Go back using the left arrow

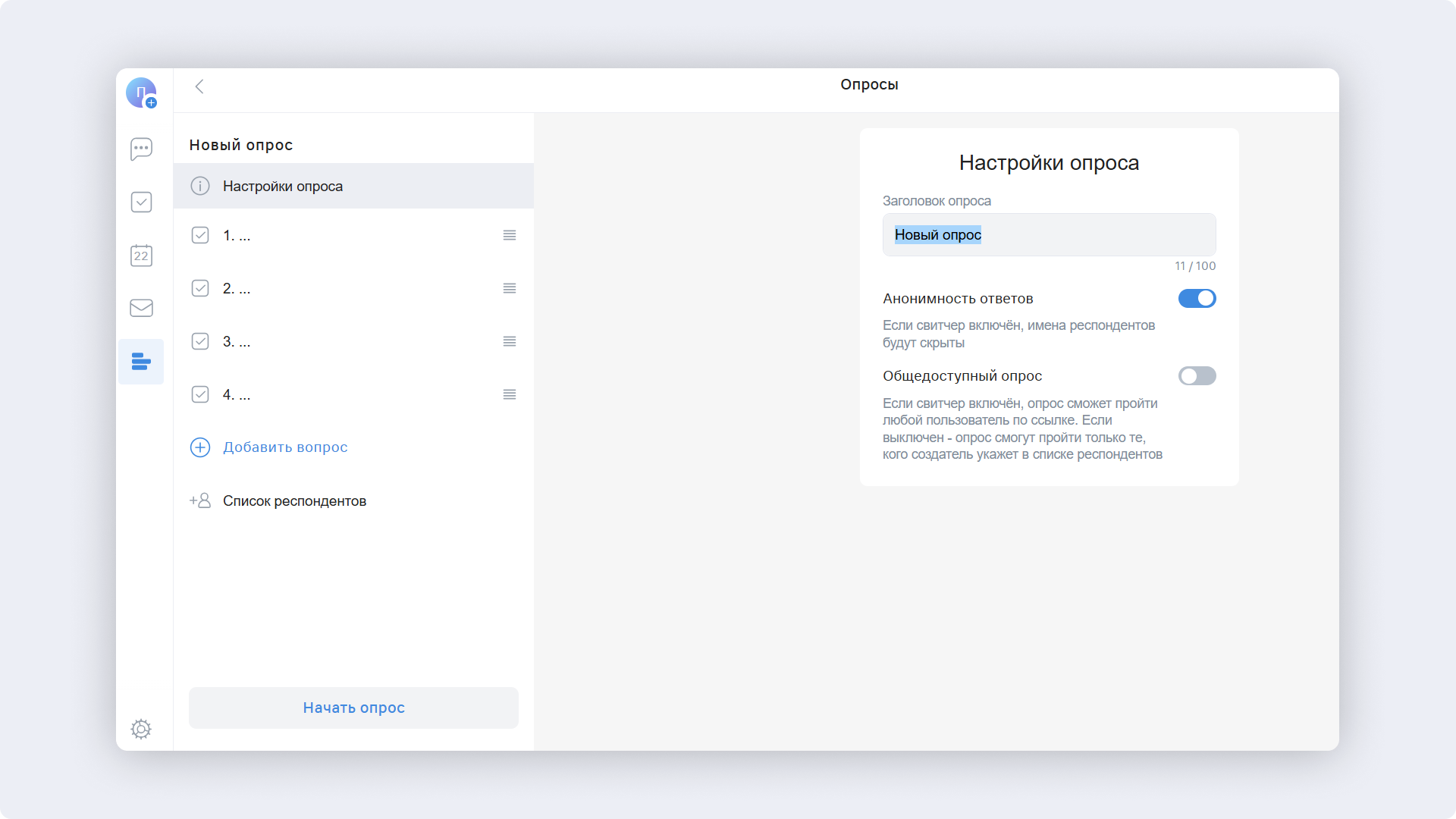point(199,86)
